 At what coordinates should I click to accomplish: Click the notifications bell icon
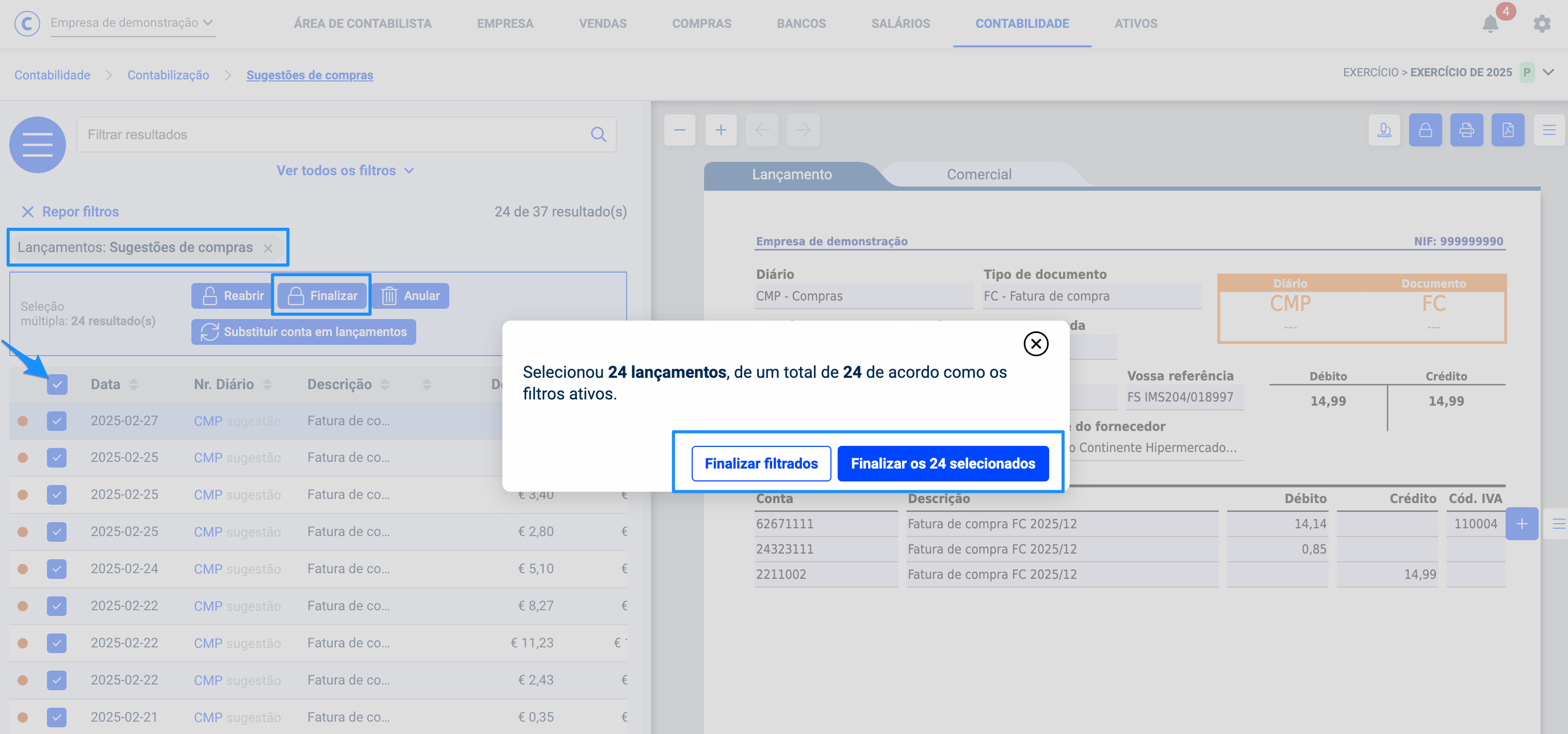[1490, 24]
